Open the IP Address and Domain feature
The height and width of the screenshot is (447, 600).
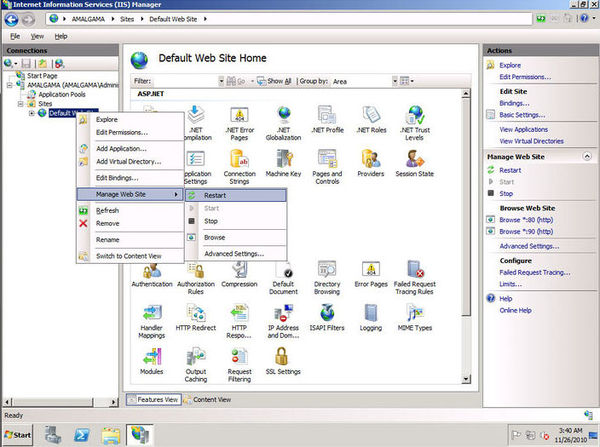click(284, 321)
